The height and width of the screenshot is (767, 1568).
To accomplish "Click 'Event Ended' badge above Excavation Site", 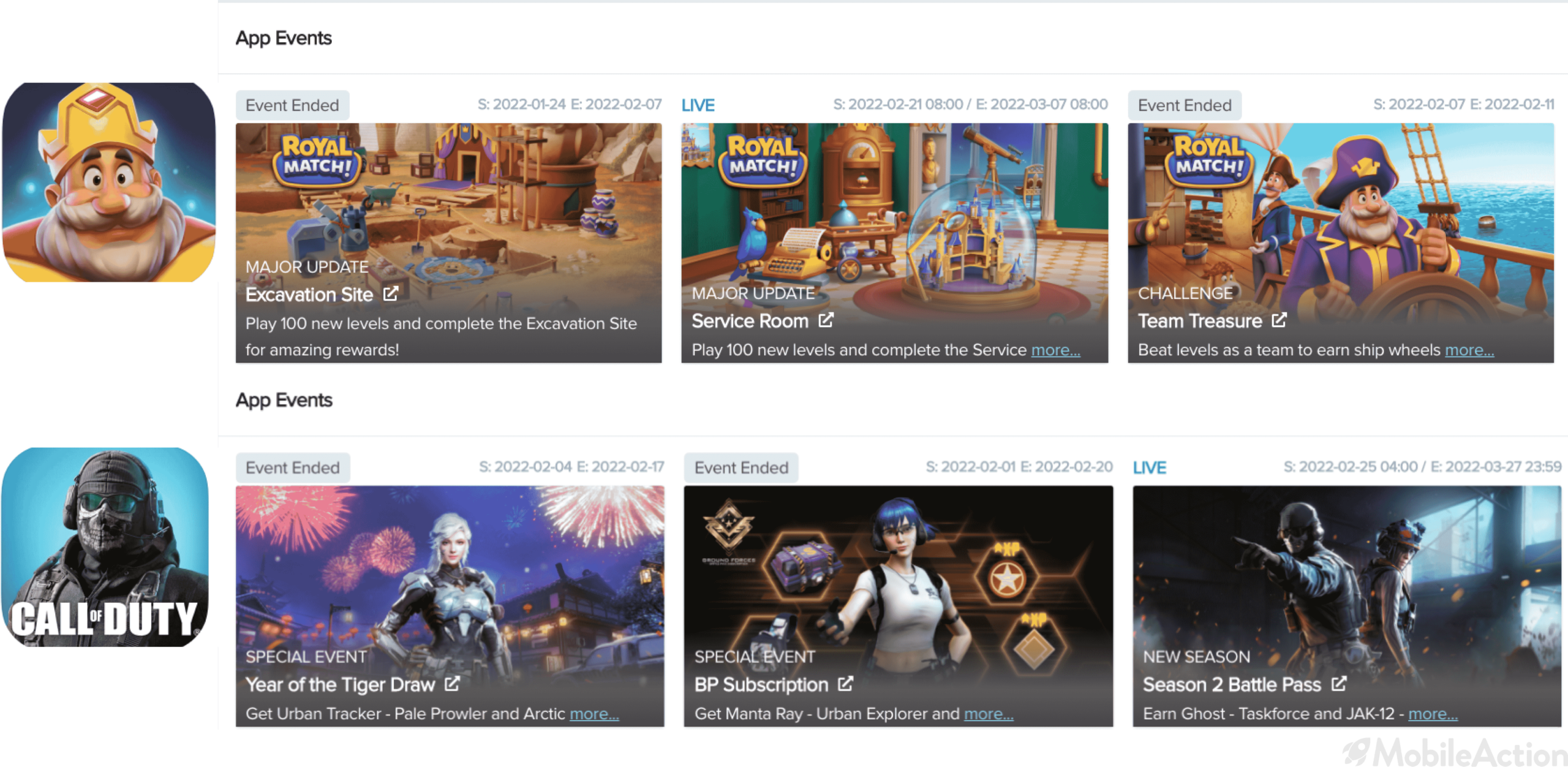I will click(293, 105).
